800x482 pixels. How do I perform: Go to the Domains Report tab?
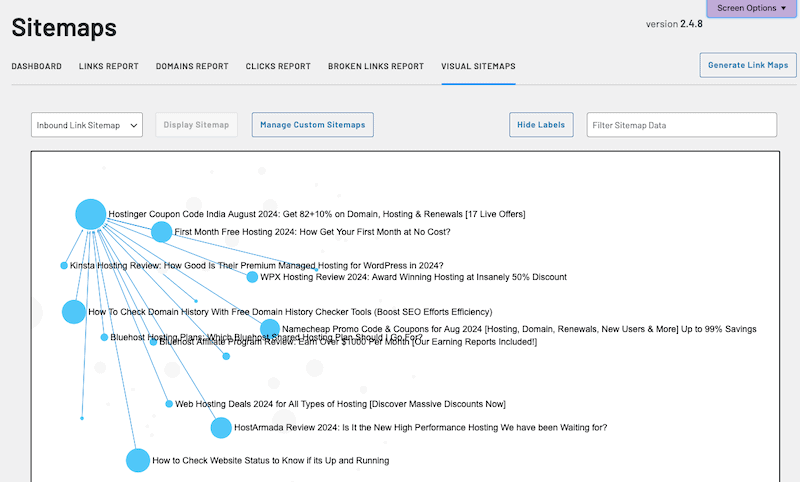coord(192,66)
